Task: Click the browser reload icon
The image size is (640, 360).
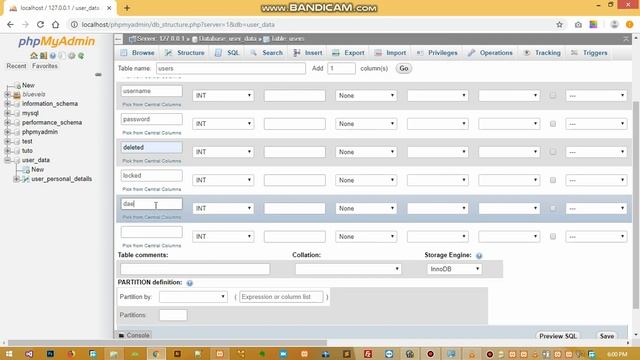Action: (x=40, y=24)
